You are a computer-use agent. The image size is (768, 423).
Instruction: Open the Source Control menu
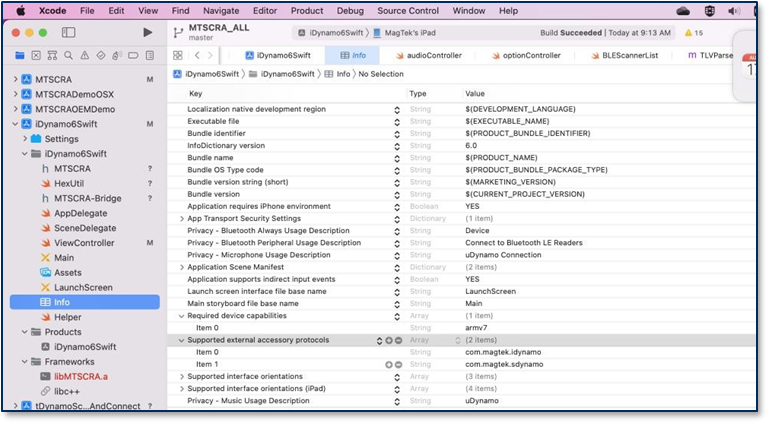pyautogui.click(x=408, y=11)
